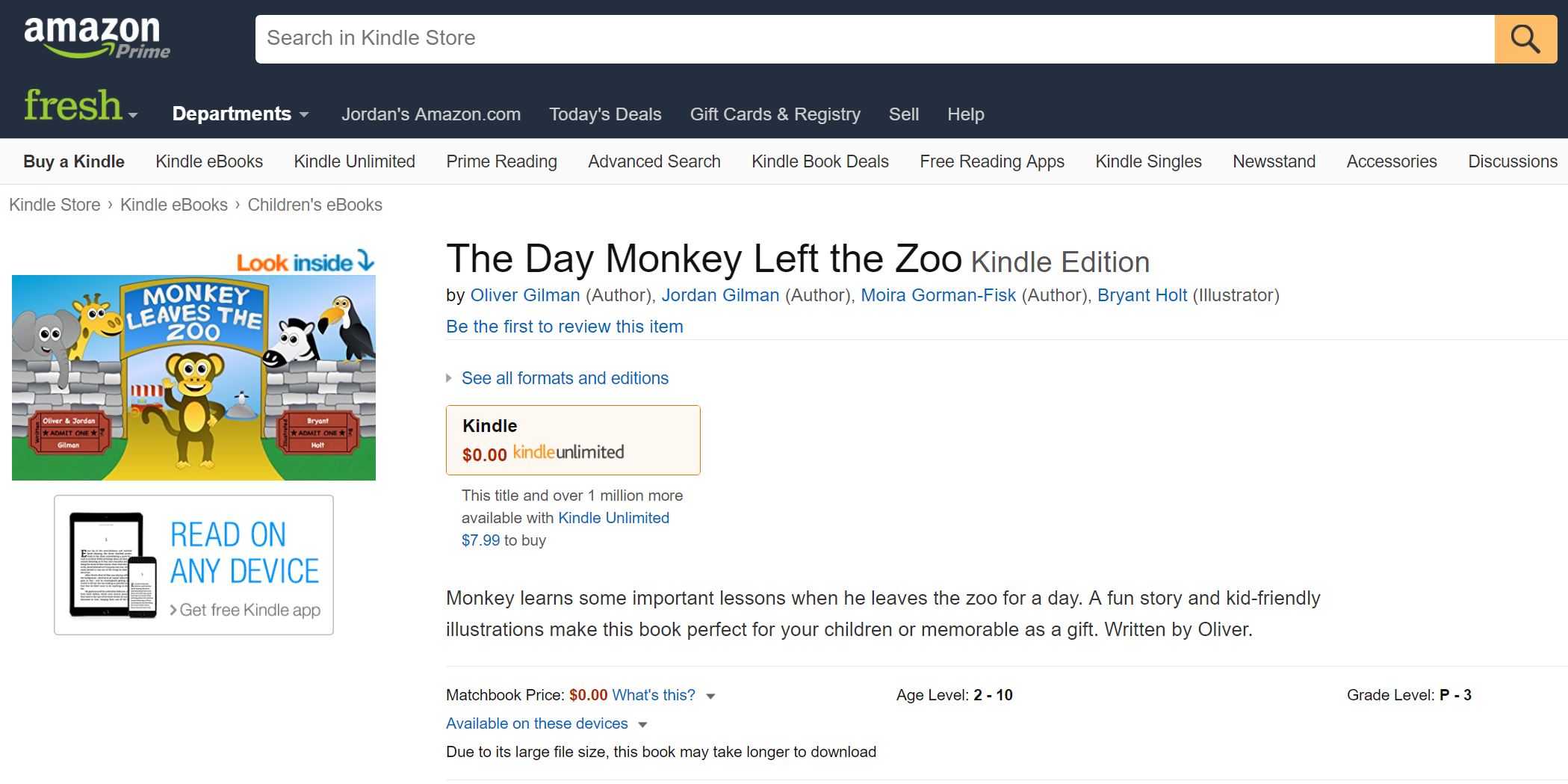Click the orange search magnifier button
The width and height of the screenshot is (1568, 784).
pos(1525,39)
